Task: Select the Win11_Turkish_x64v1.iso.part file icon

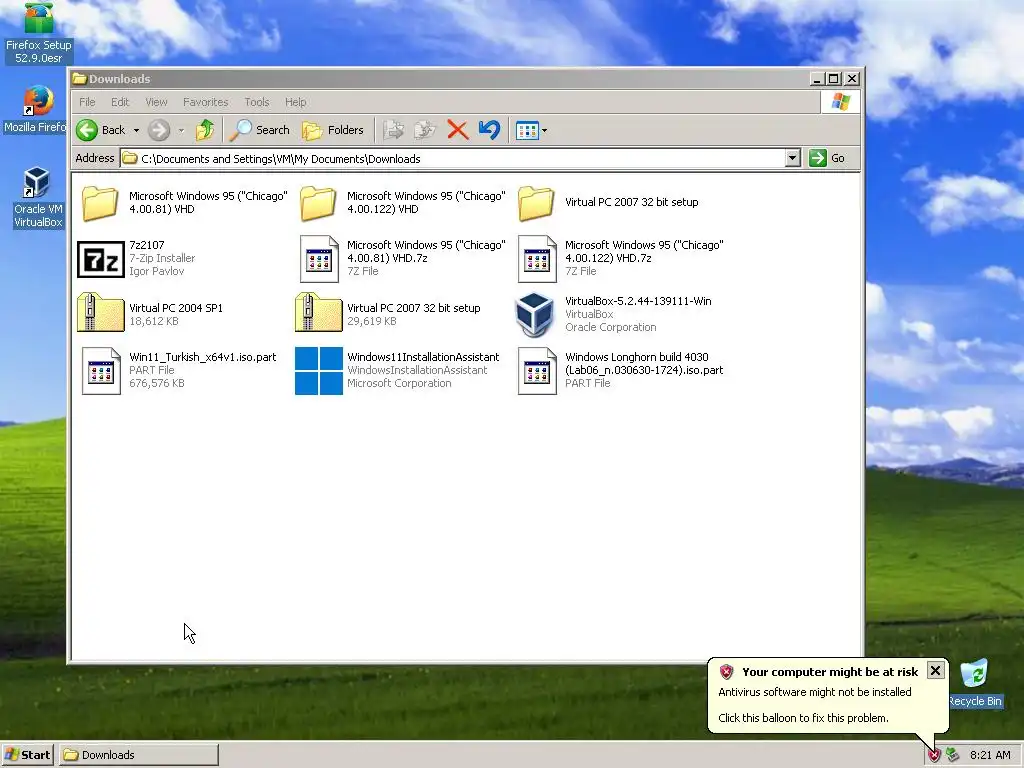Action: [x=101, y=371]
